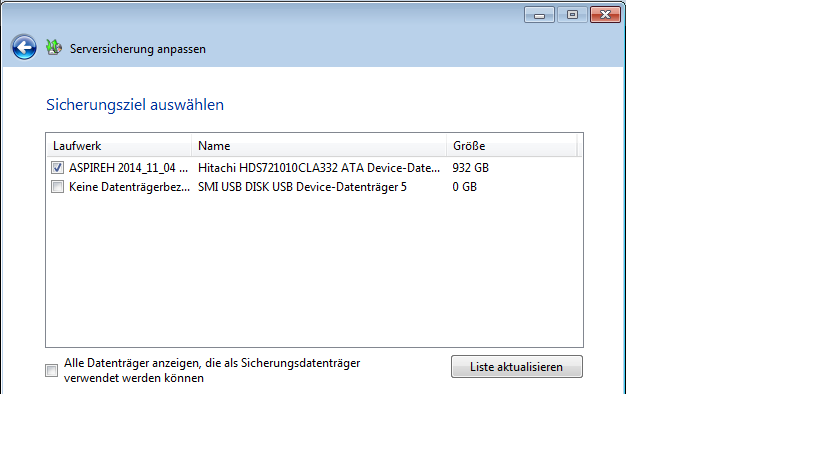Click the 0 GB size value

(x=464, y=187)
